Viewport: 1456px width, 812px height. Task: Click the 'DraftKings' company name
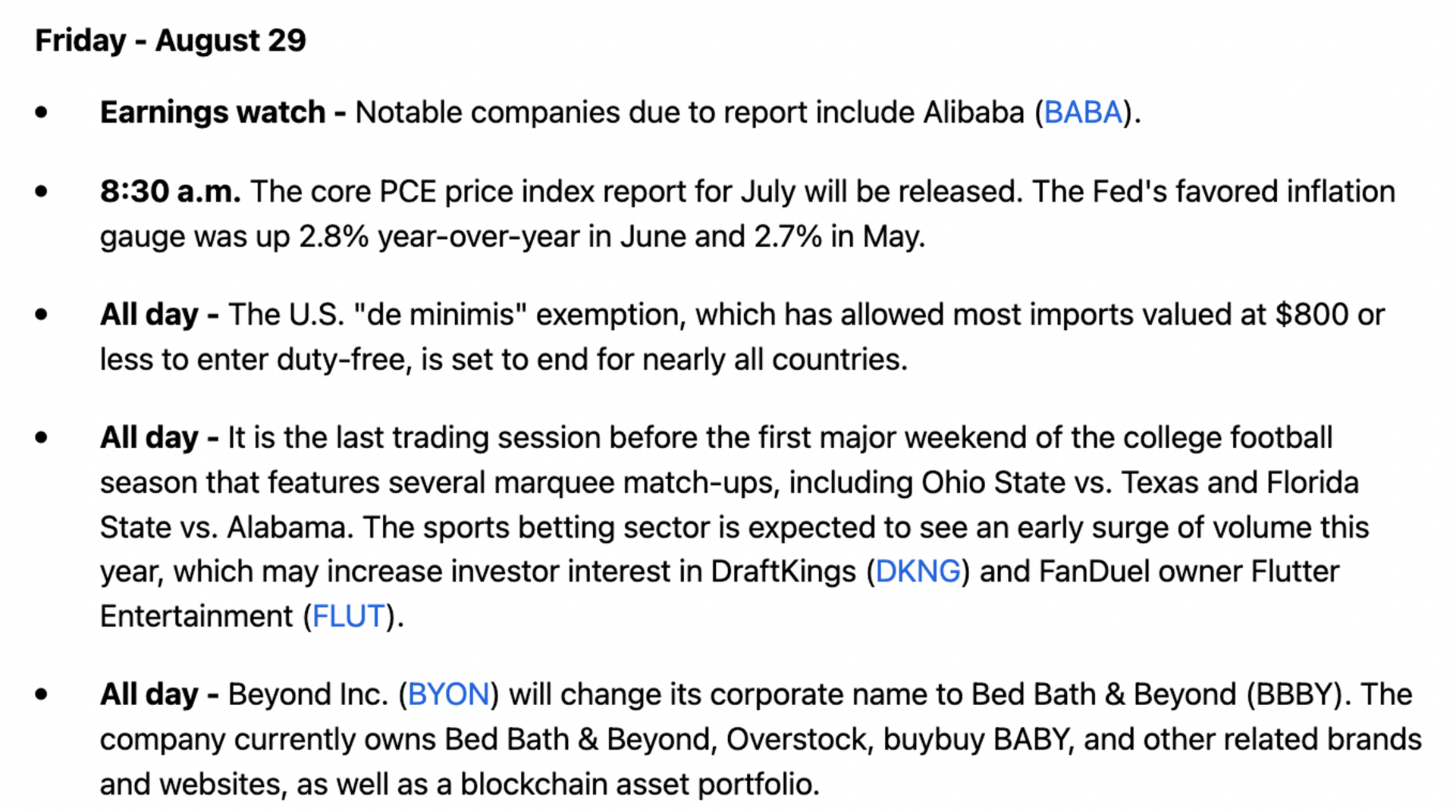[x=783, y=572]
